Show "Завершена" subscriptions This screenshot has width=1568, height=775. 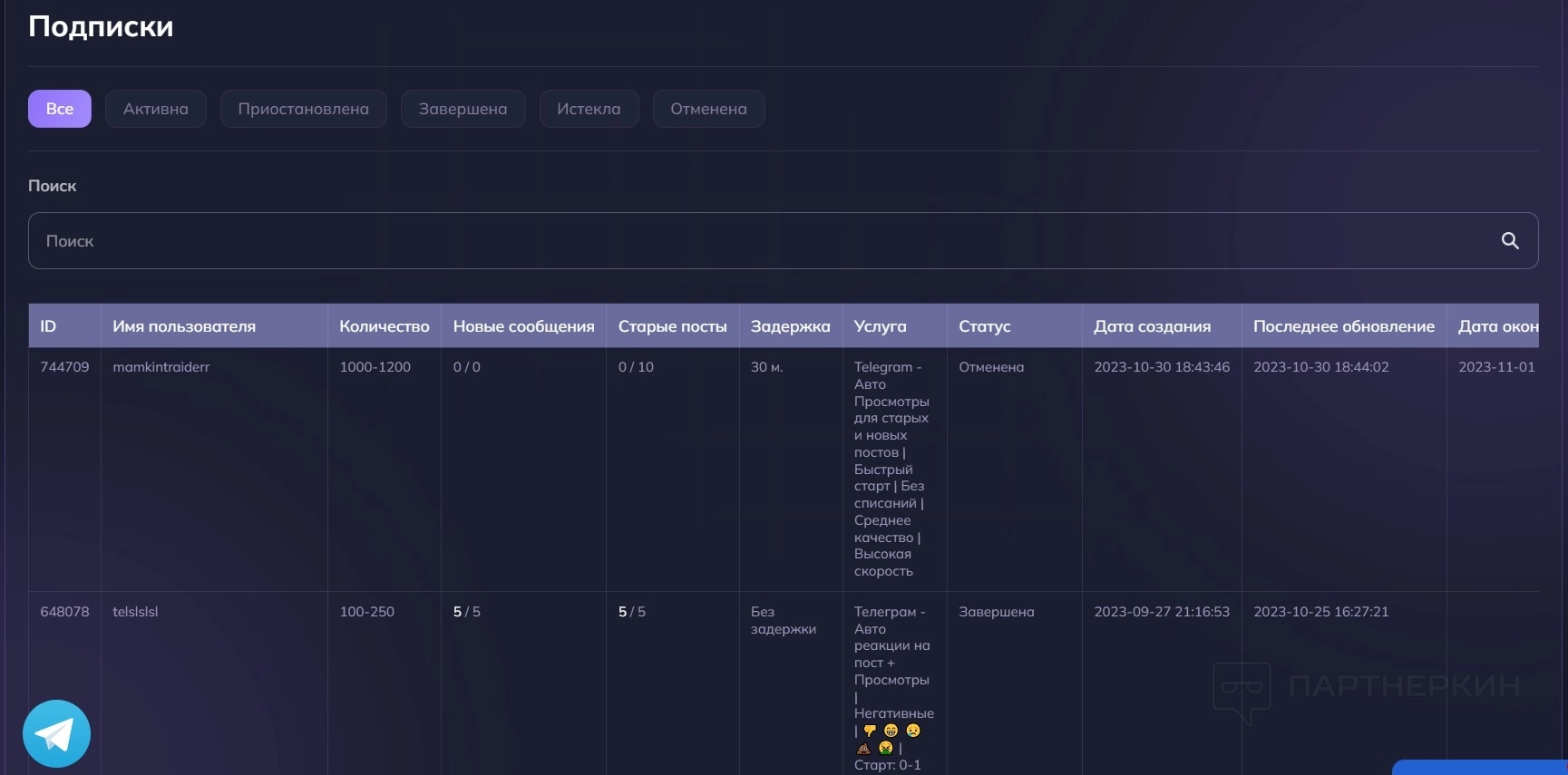point(463,109)
